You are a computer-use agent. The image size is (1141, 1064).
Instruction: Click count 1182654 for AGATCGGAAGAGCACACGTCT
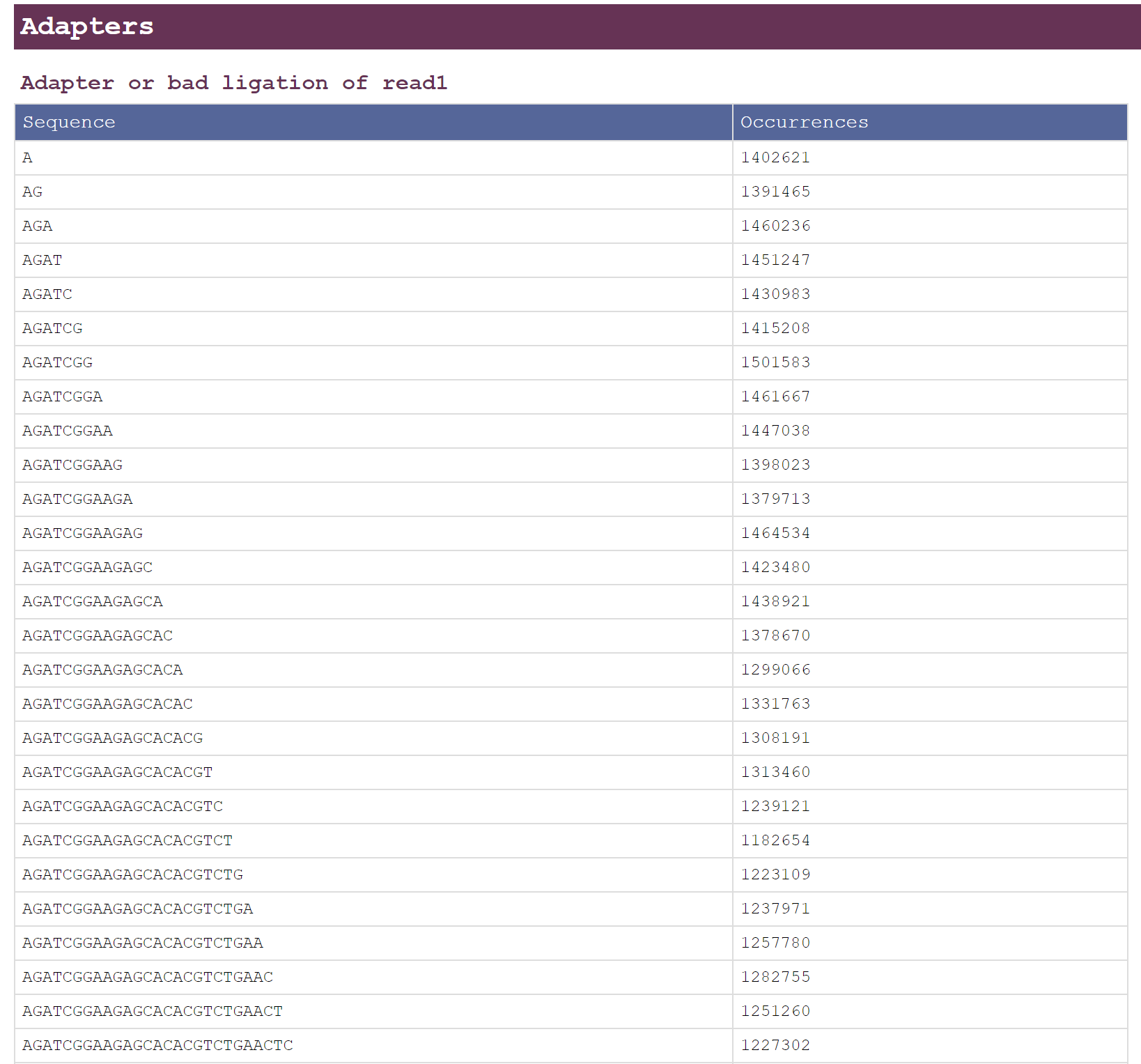point(775,840)
